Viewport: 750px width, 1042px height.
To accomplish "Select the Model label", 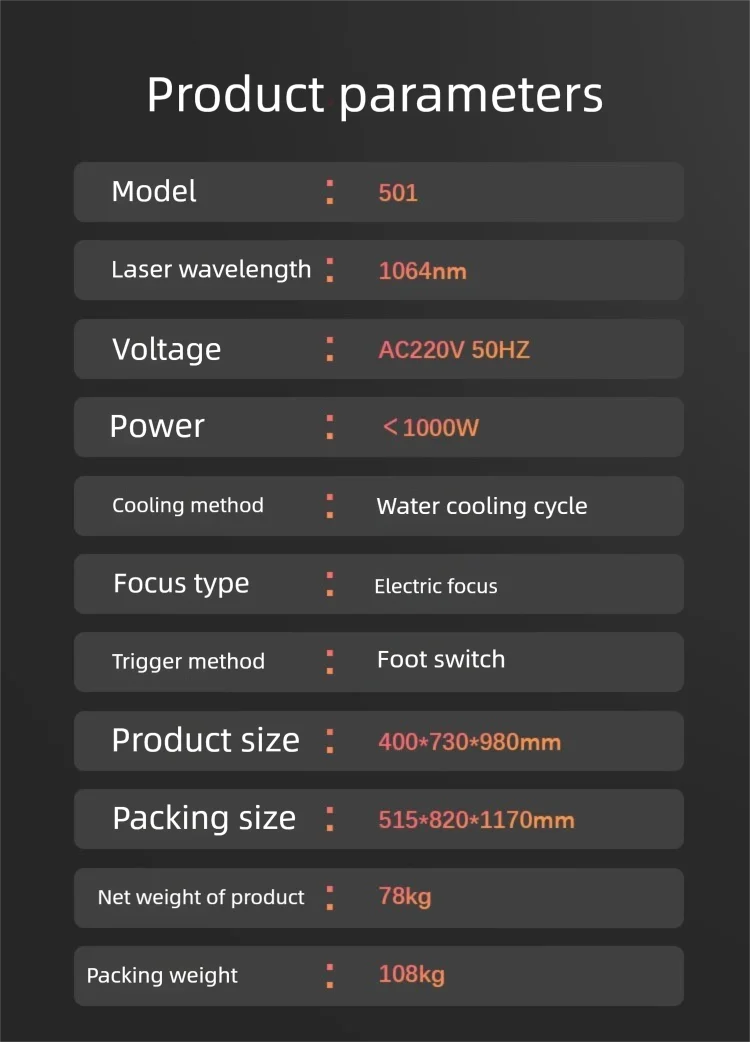I will coord(154,191).
